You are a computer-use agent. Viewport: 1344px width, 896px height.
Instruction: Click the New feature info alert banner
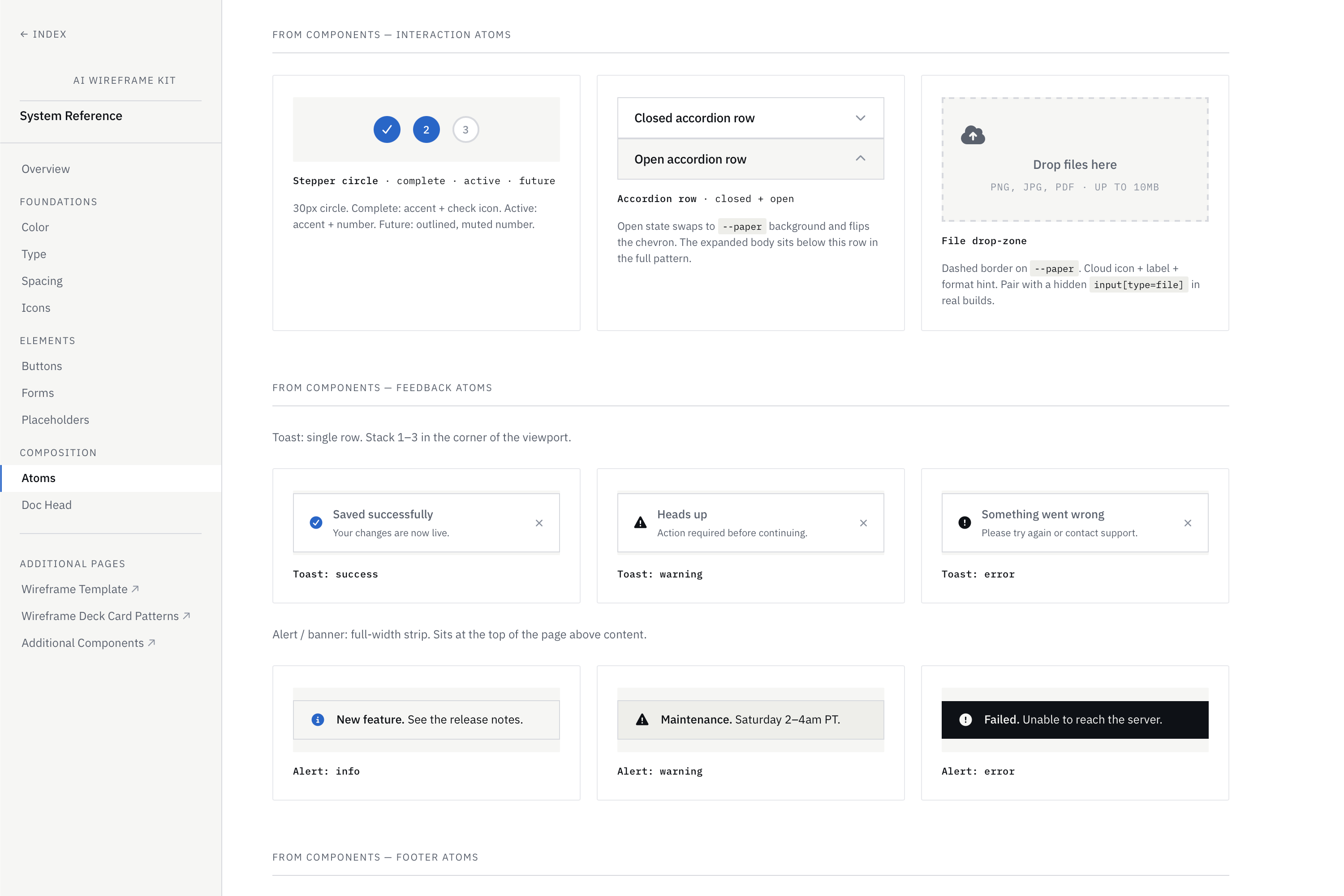coord(426,720)
